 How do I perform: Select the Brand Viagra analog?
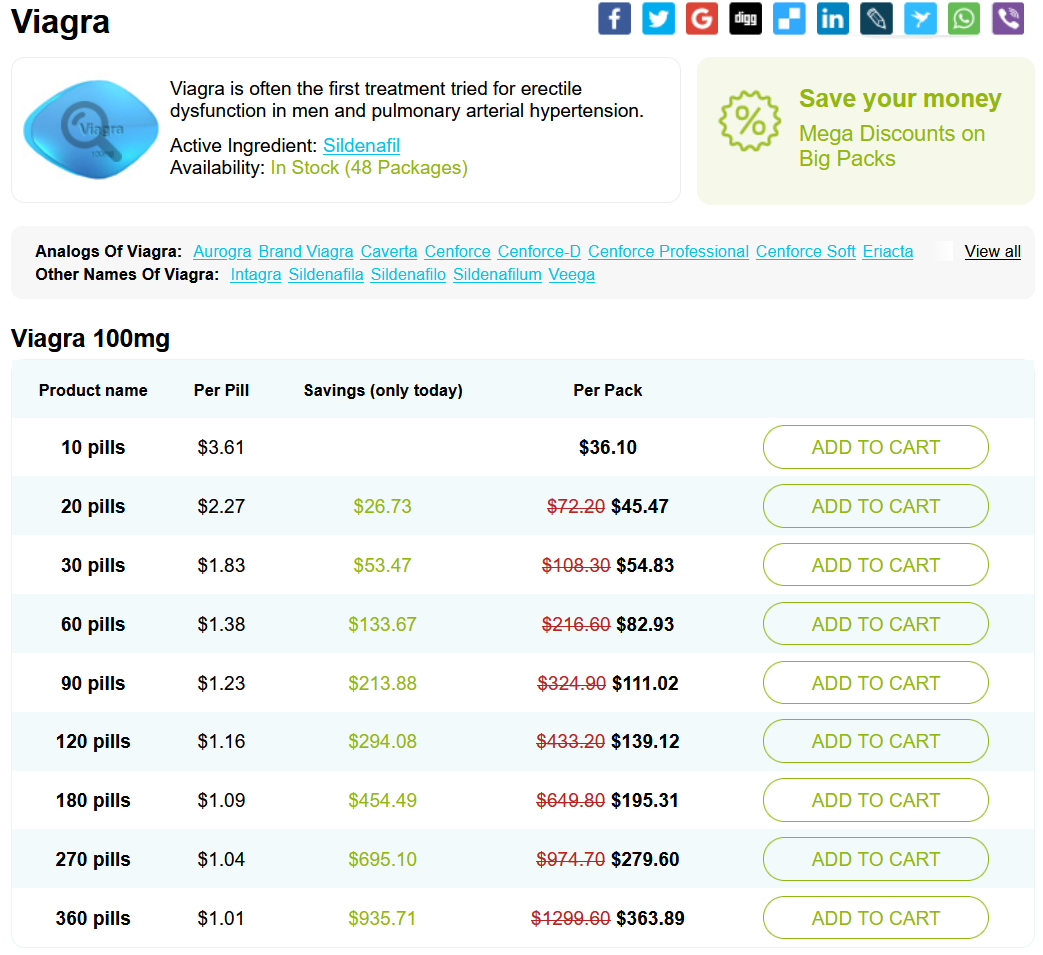[306, 251]
